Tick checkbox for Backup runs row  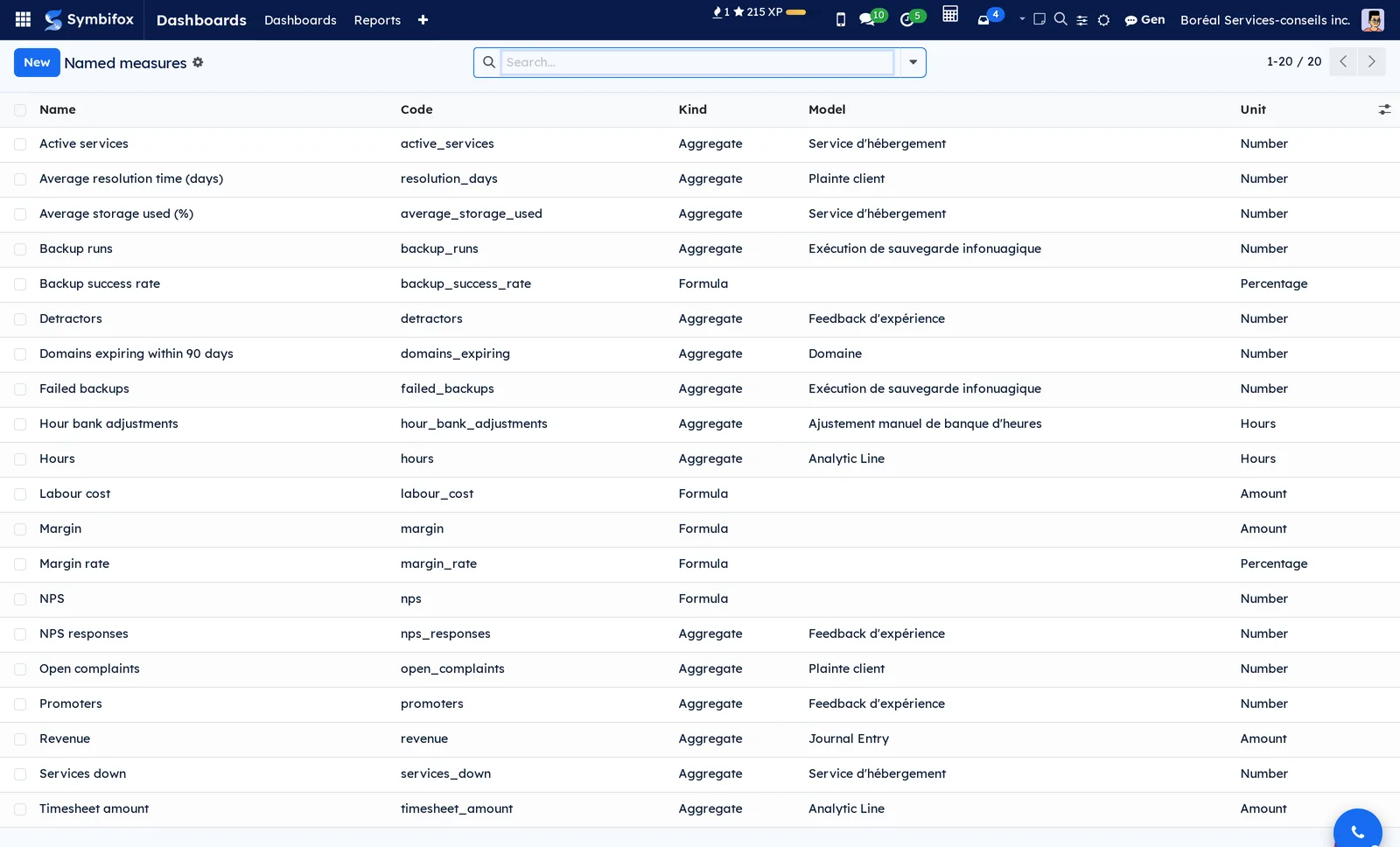20,249
